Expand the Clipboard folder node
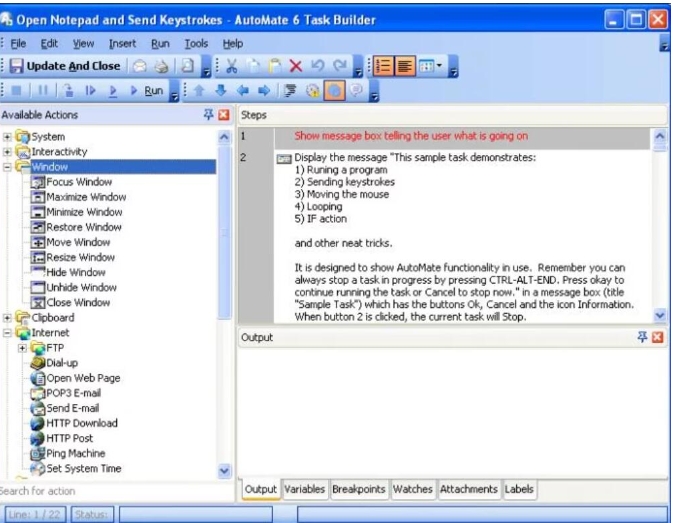673x523 pixels. pos(7,318)
